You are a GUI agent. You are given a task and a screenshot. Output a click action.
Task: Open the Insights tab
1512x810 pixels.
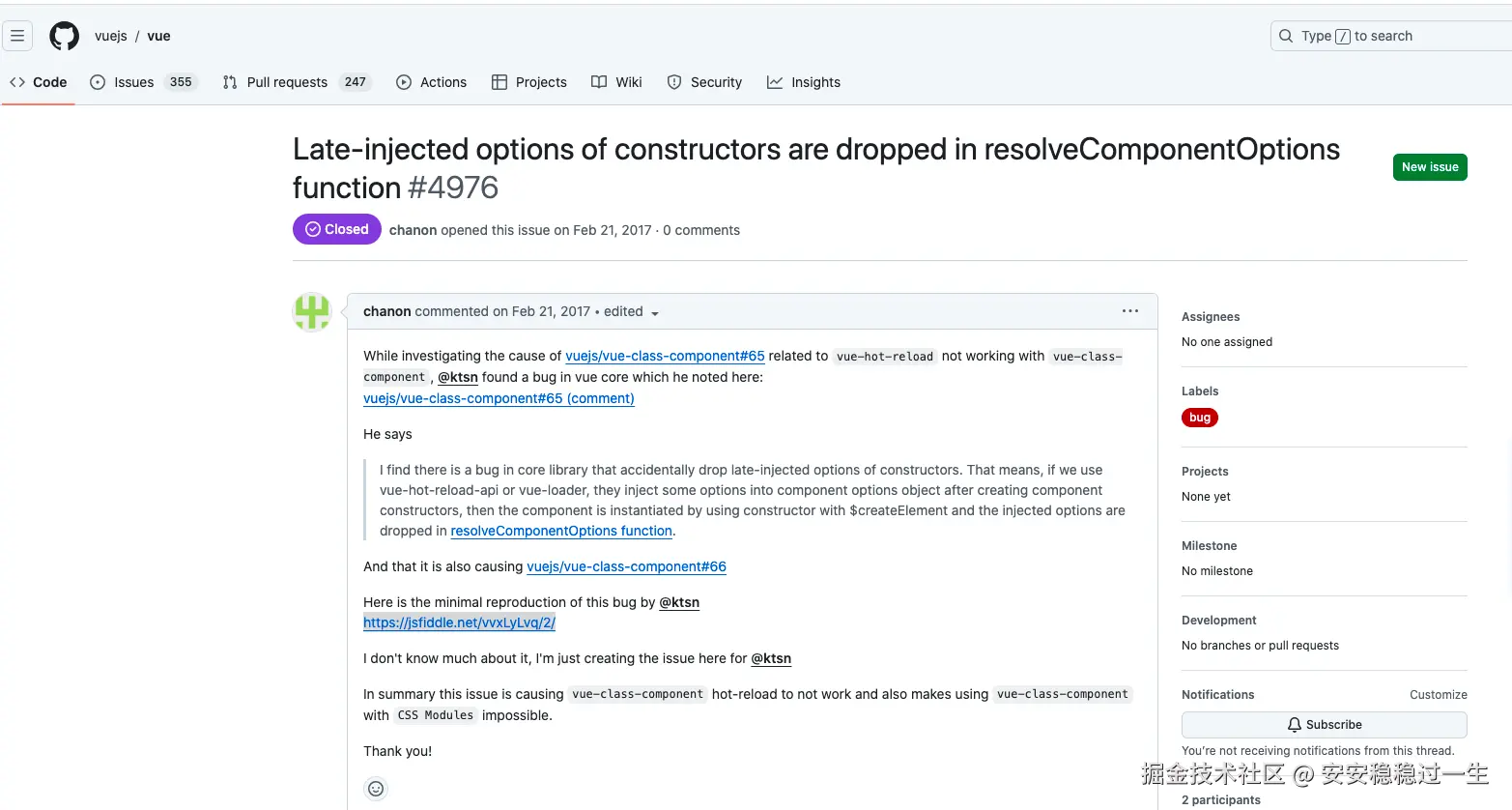click(x=804, y=82)
